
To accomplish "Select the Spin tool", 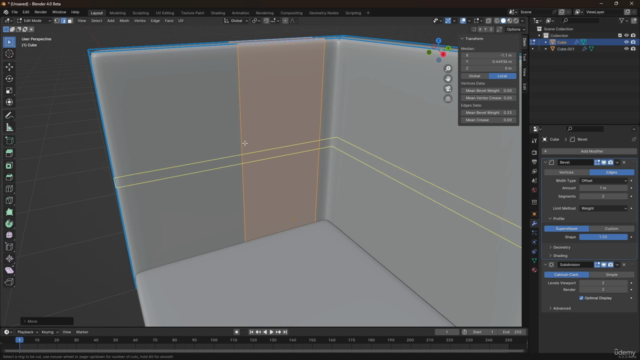I will [x=9, y=224].
